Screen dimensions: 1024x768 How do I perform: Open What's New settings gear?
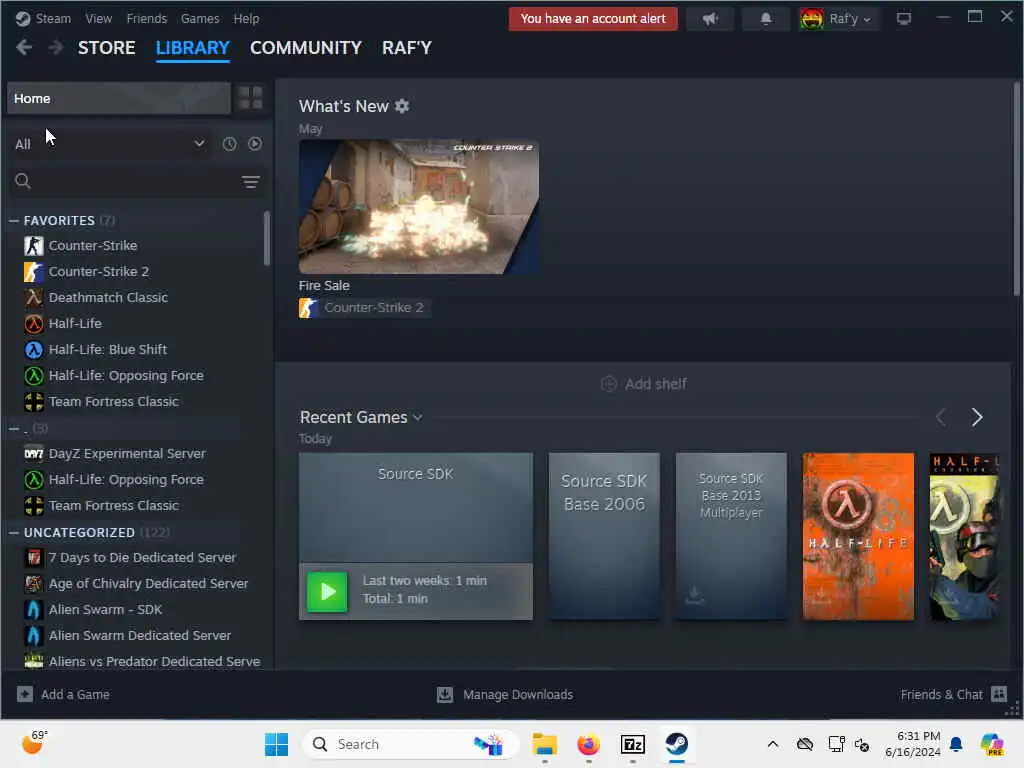coord(402,106)
